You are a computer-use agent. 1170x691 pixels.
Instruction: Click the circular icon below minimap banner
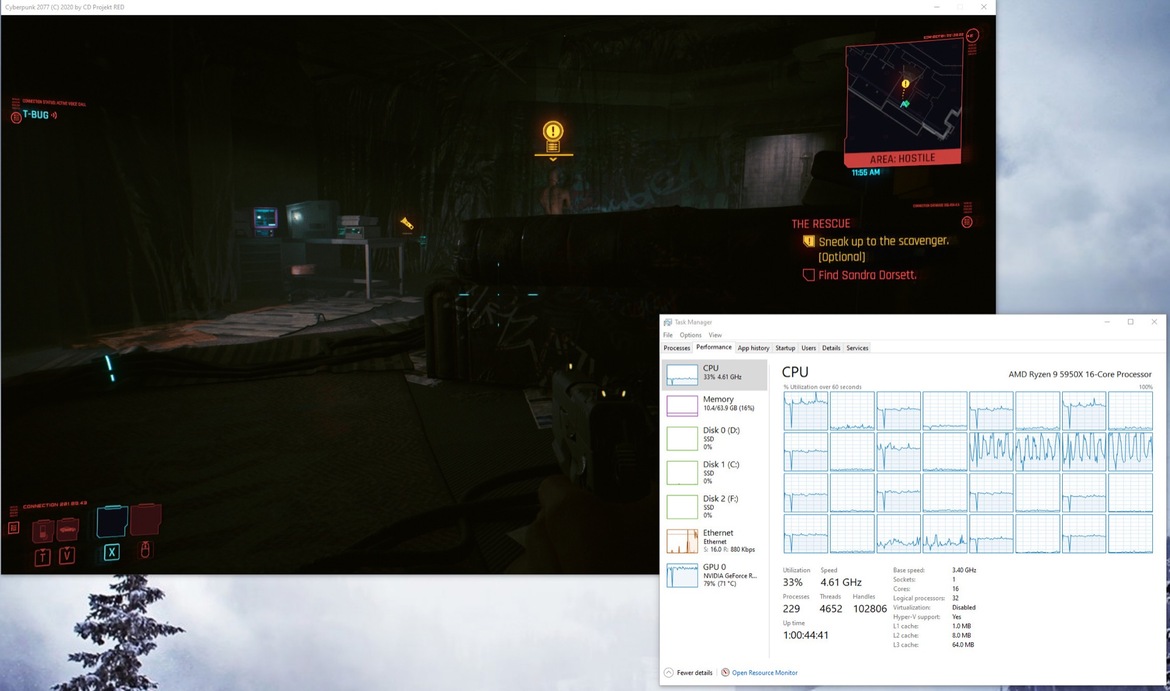pos(967,222)
